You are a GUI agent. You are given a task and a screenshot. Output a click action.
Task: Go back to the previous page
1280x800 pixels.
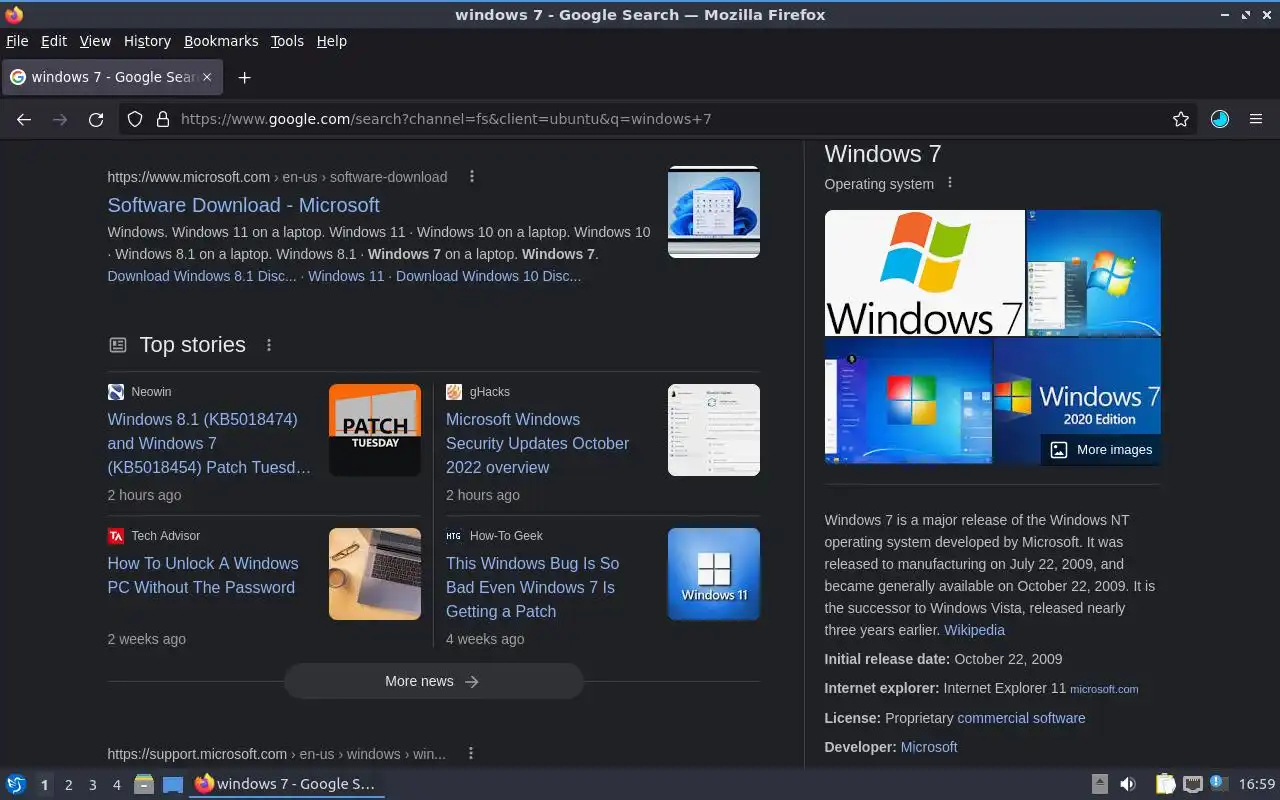[24, 119]
